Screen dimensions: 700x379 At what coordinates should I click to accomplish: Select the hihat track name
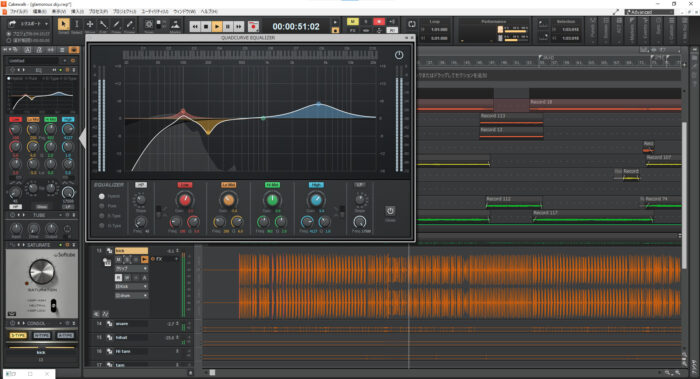[131, 337]
